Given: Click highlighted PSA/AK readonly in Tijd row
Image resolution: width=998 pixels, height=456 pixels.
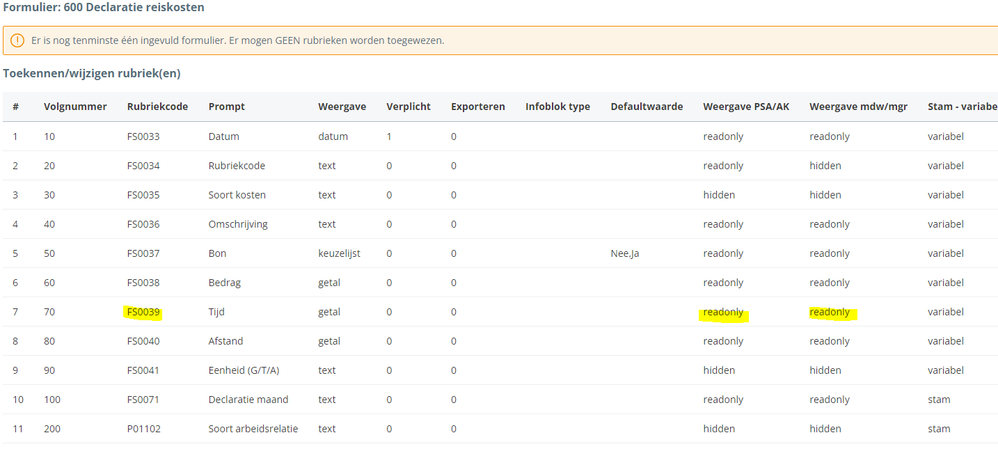Looking at the screenshot, I should click(723, 312).
